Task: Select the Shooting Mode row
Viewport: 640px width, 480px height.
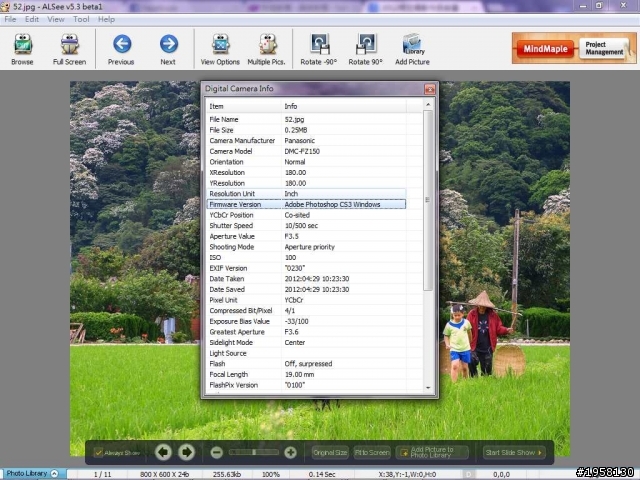Action: [x=306, y=247]
